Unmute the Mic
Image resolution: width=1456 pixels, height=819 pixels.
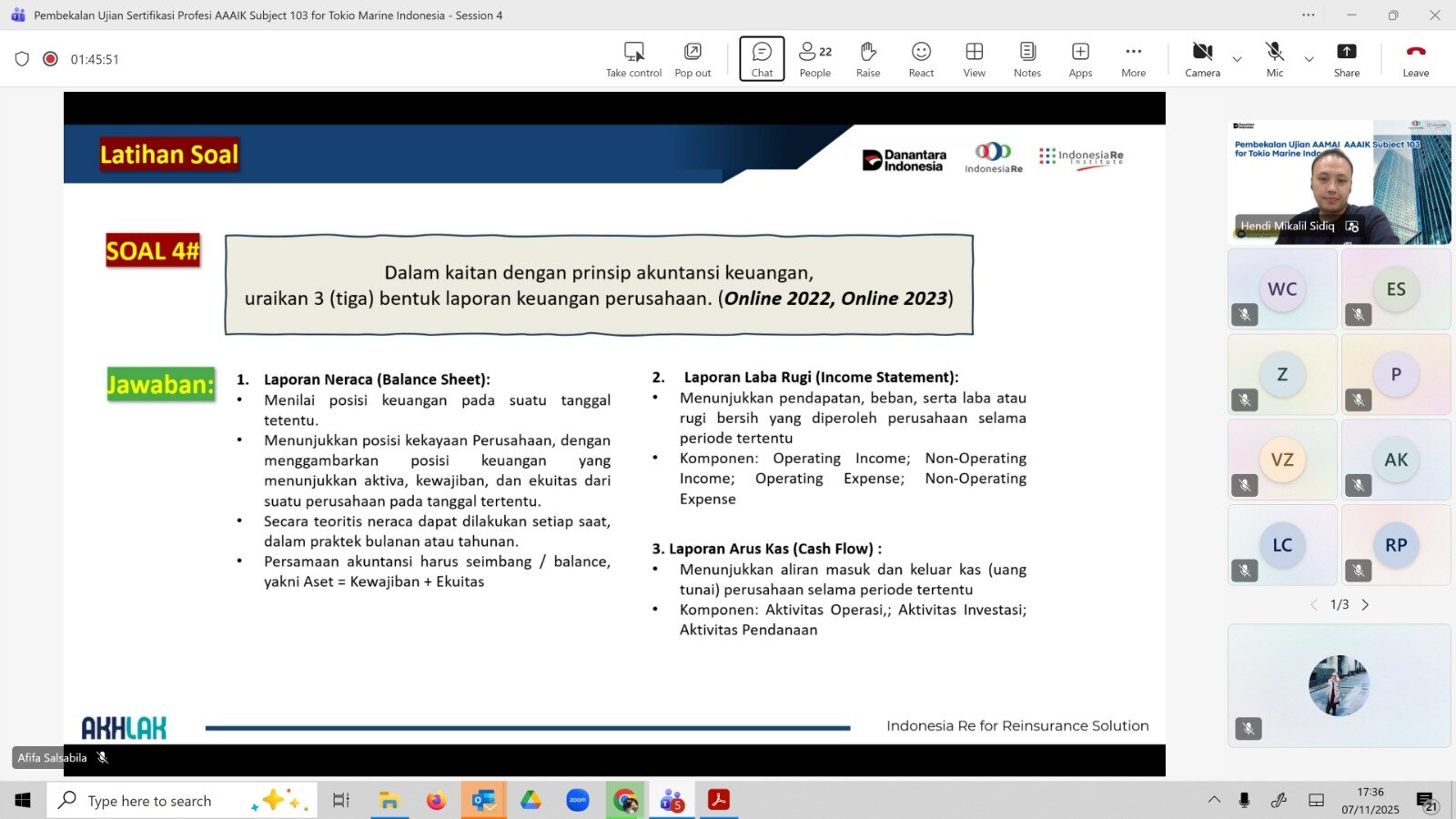[1274, 59]
